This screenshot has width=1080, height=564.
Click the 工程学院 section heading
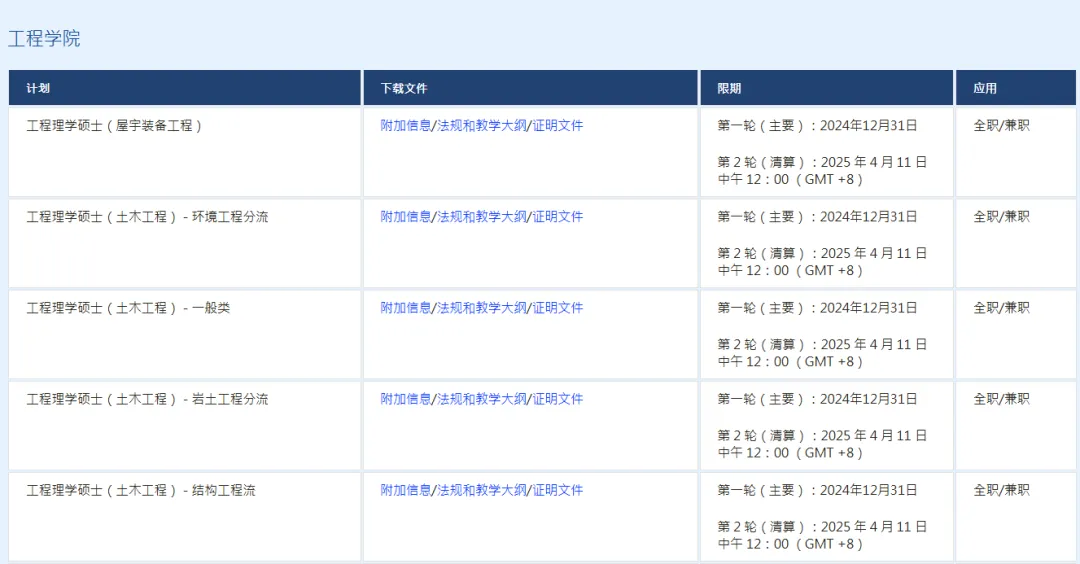(x=44, y=39)
